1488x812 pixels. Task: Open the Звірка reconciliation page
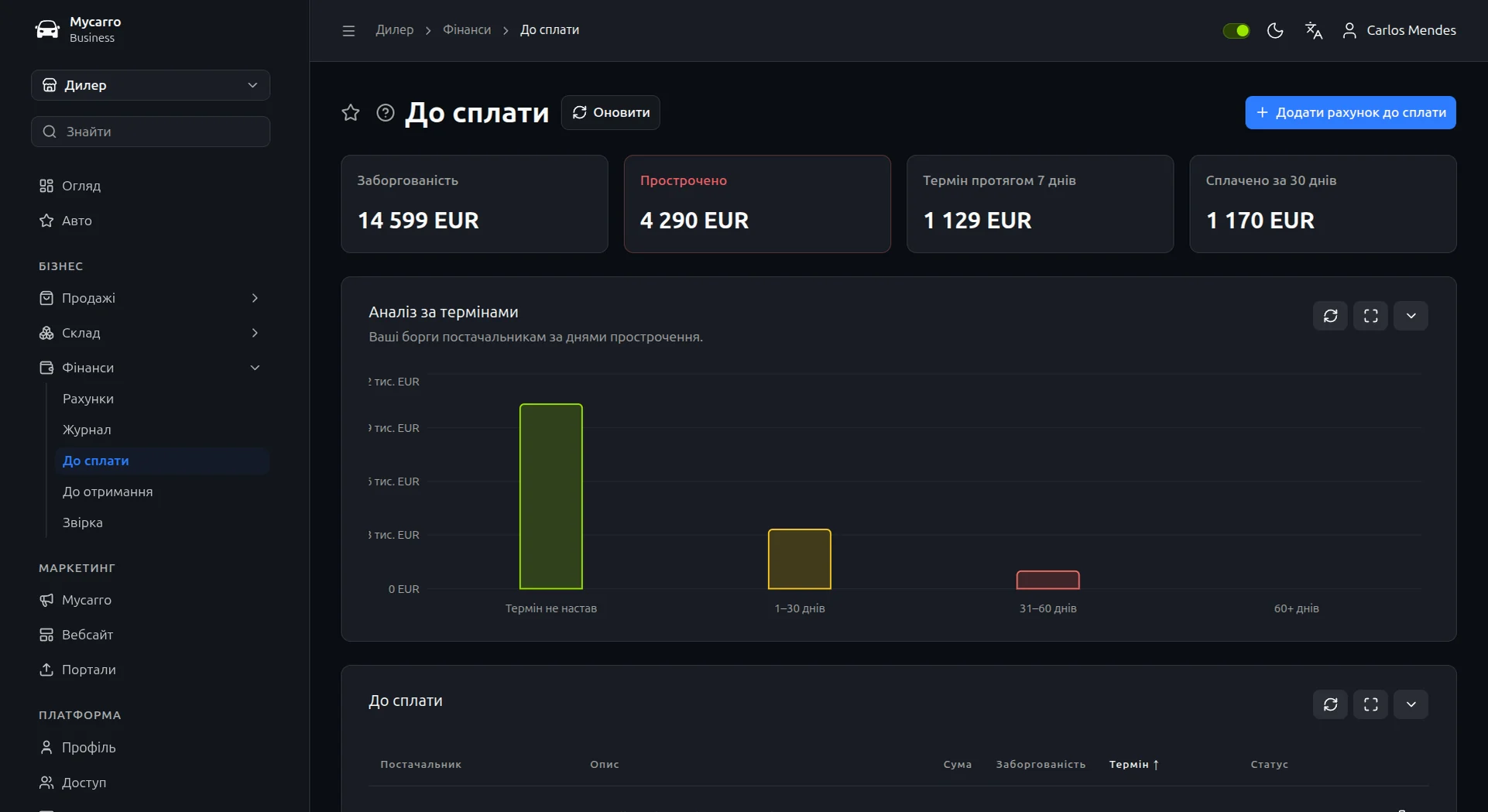(x=163, y=522)
